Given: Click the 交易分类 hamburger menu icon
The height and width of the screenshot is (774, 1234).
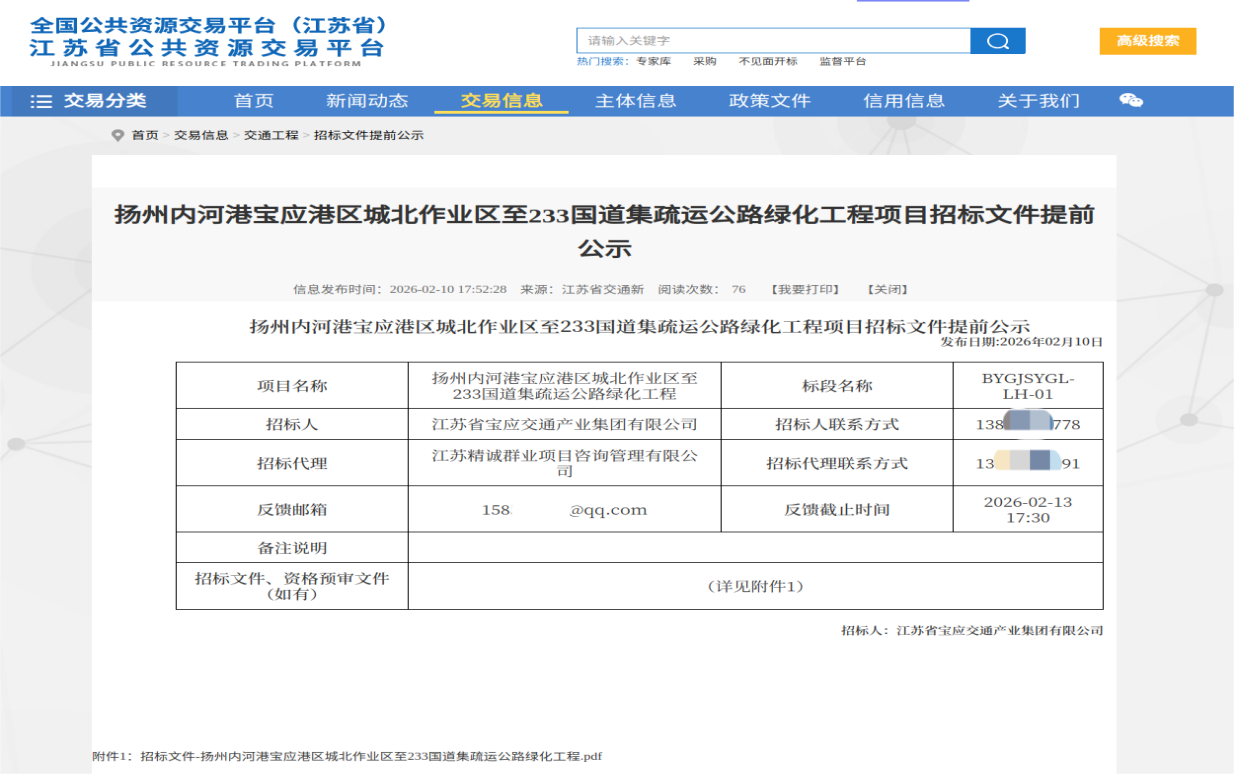Looking at the screenshot, I should click(41, 101).
